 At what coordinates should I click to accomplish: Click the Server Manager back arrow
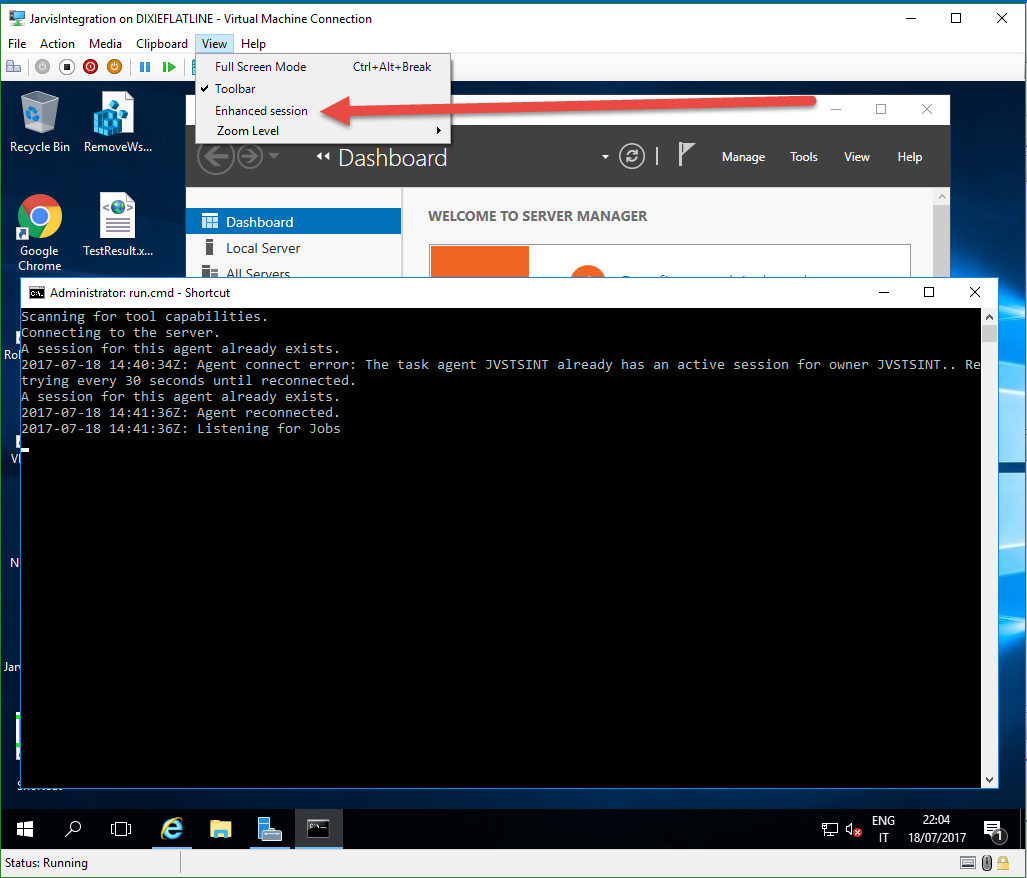coord(215,156)
